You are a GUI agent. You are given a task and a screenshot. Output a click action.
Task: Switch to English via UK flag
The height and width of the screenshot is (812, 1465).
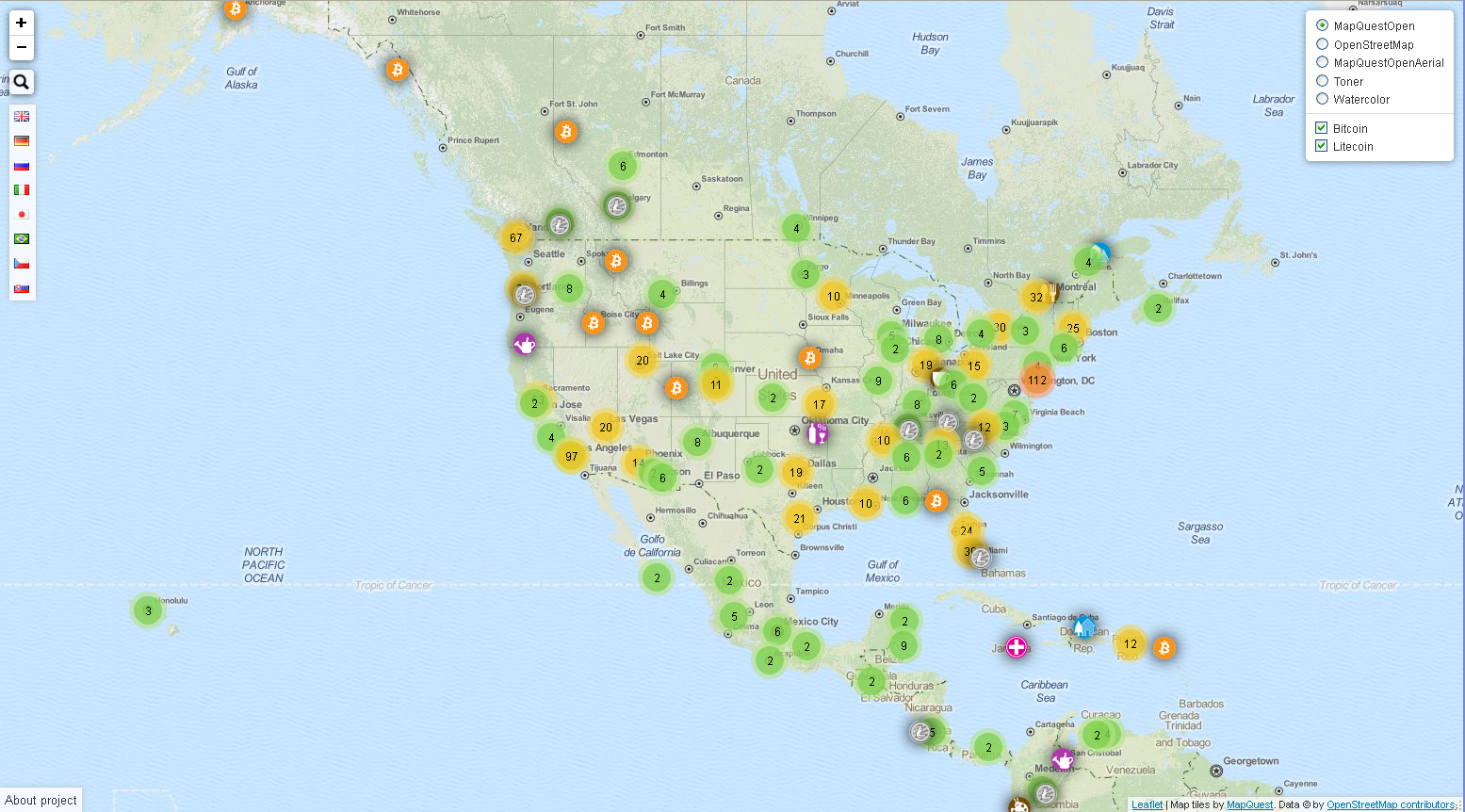[x=22, y=117]
